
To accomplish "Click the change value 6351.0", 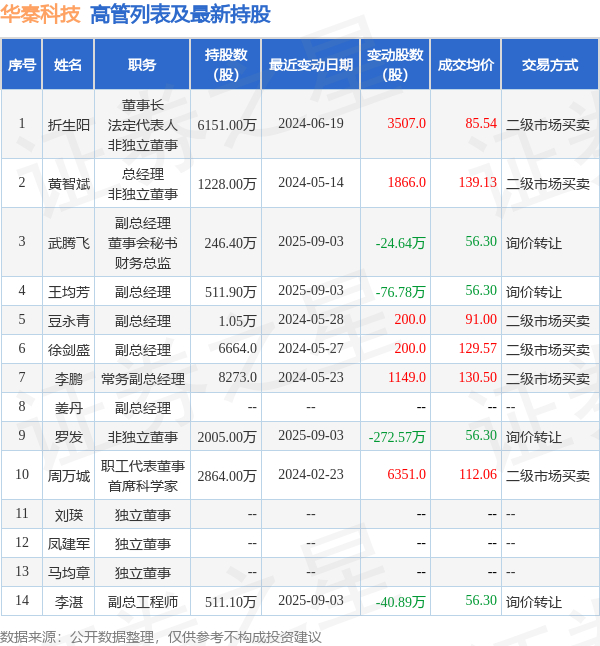I will tap(406, 474).
